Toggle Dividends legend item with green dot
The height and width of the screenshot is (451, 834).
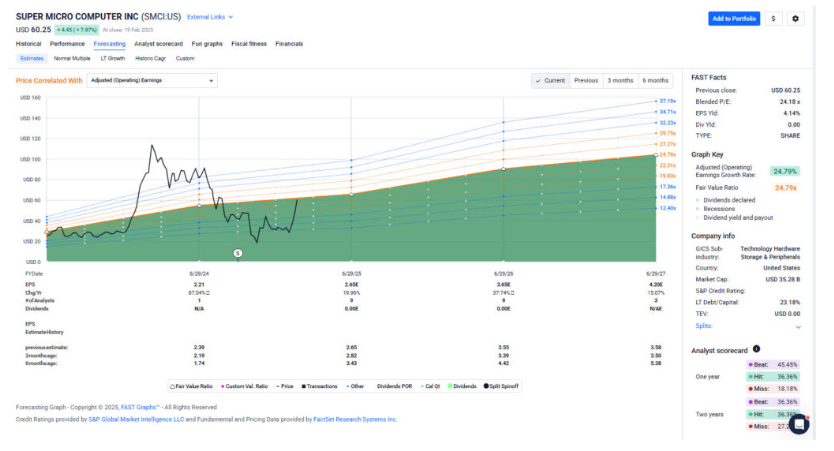[462, 386]
